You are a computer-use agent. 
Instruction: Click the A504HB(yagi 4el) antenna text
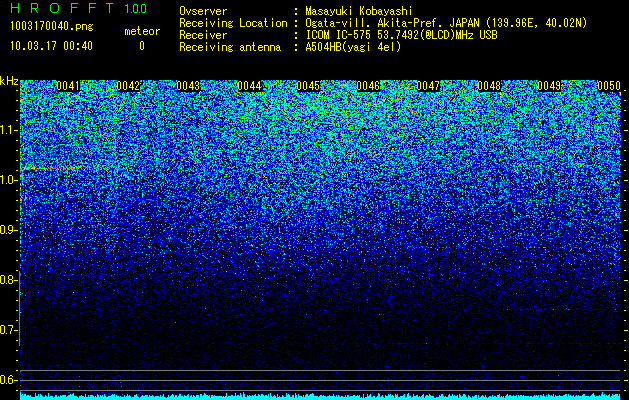click(x=353, y=47)
